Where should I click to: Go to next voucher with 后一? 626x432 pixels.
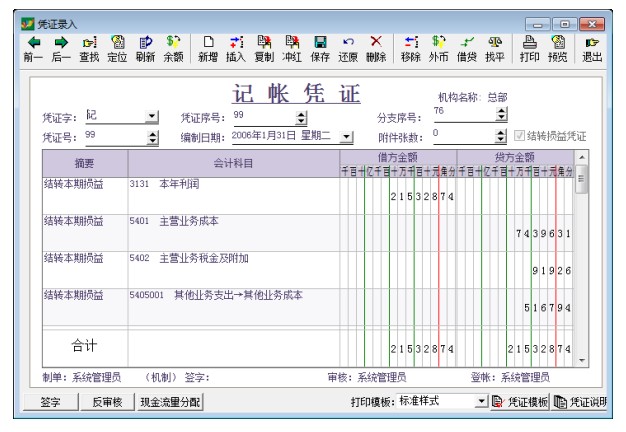(x=61, y=50)
